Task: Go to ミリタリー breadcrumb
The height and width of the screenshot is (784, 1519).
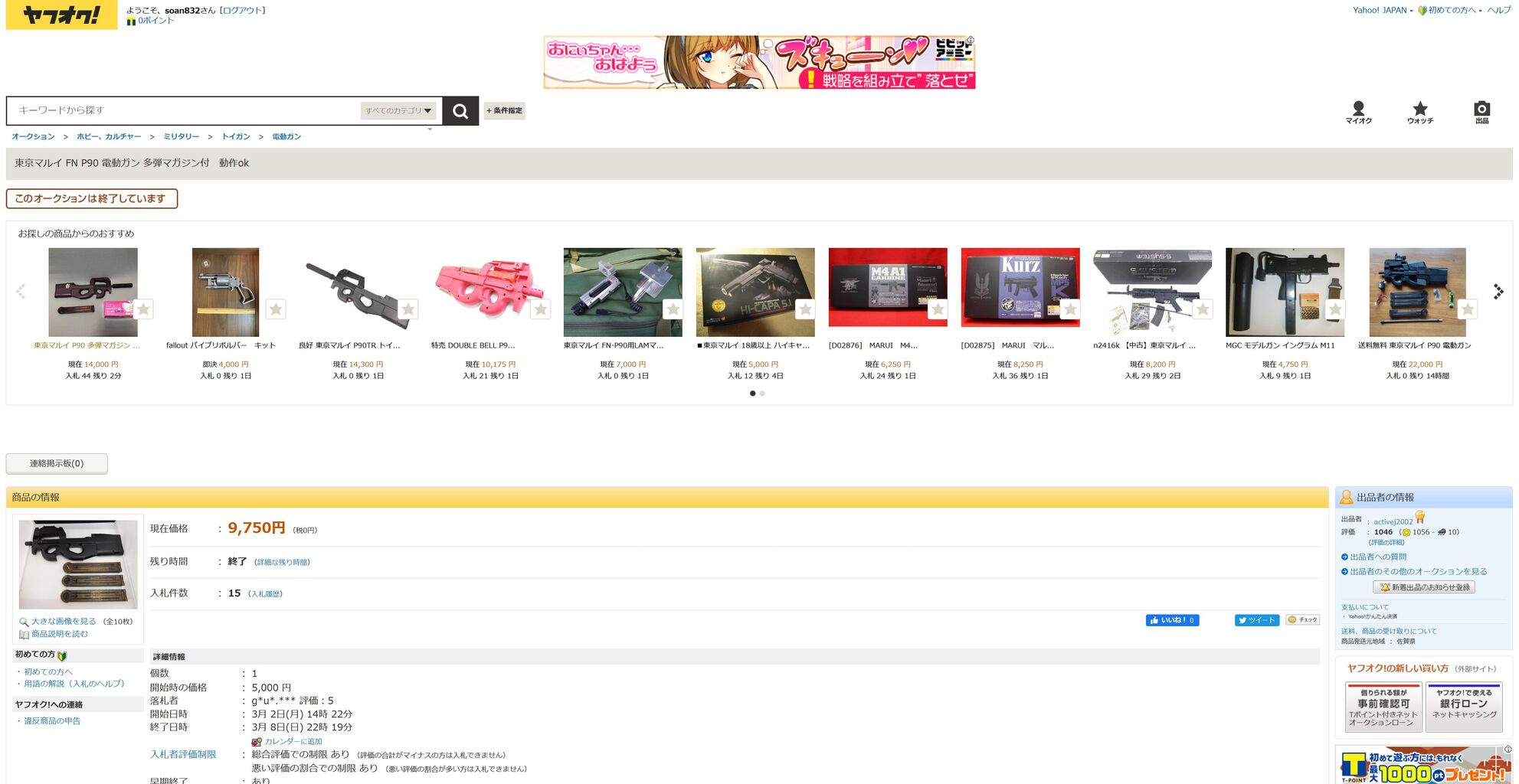Action: click(x=182, y=137)
